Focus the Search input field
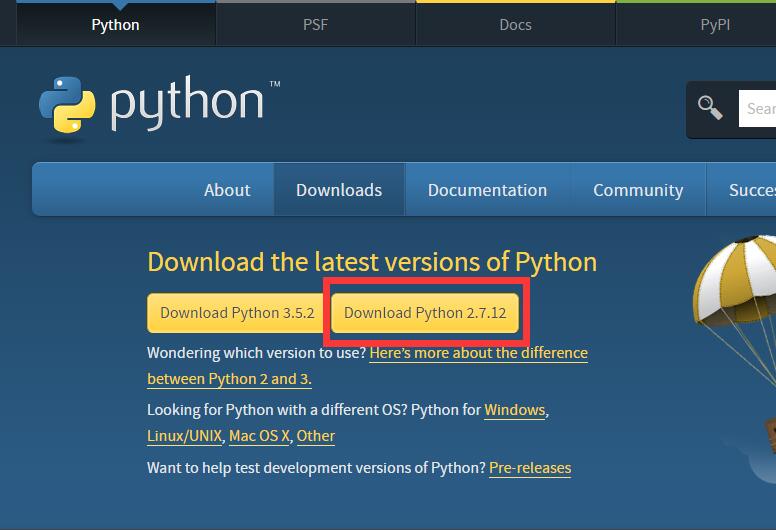Viewport: 776px width, 530px height. click(x=757, y=108)
